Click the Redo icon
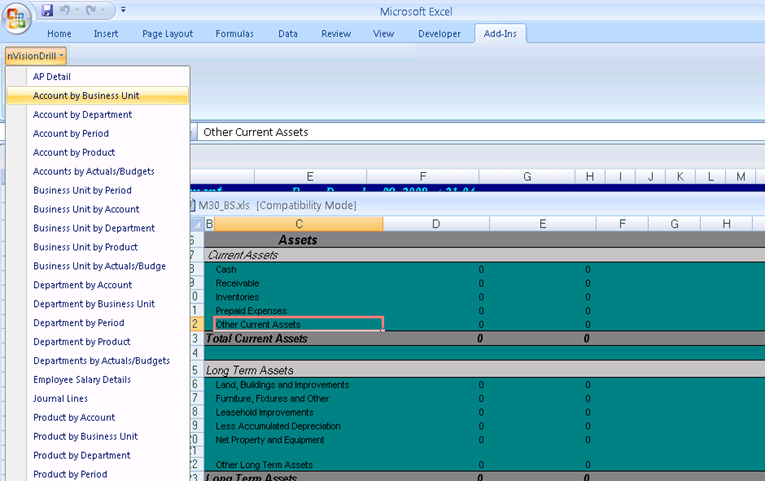The height and width of the screenshot is (481, 765). (91, 10)
